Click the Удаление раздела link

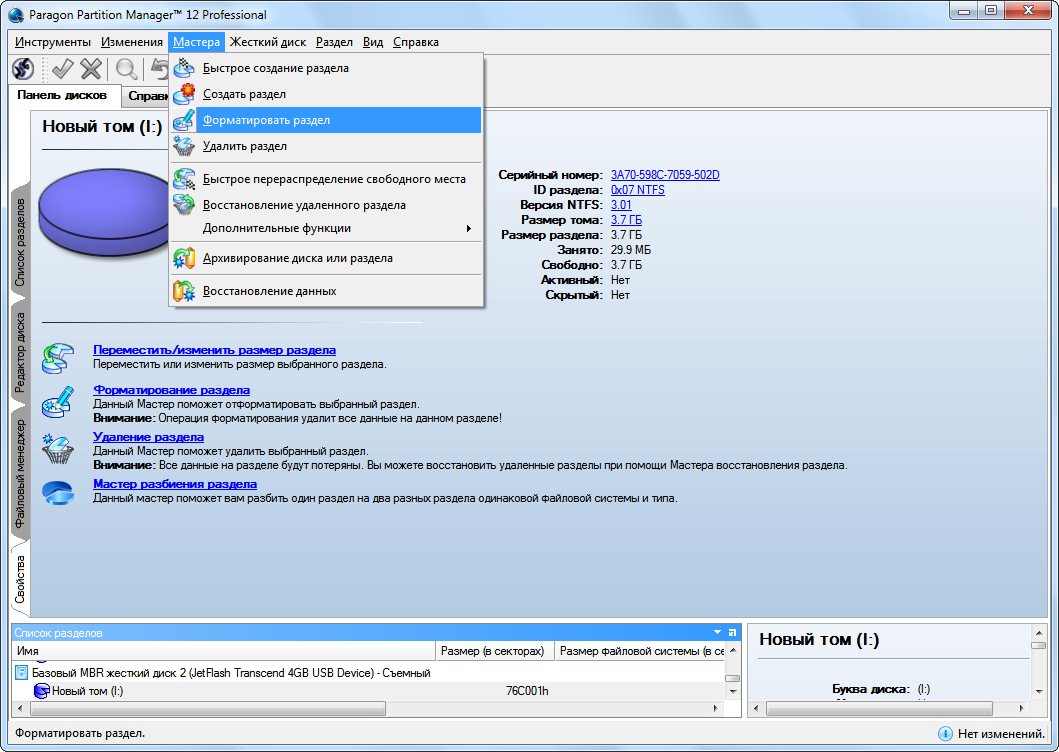coord(149,437)
